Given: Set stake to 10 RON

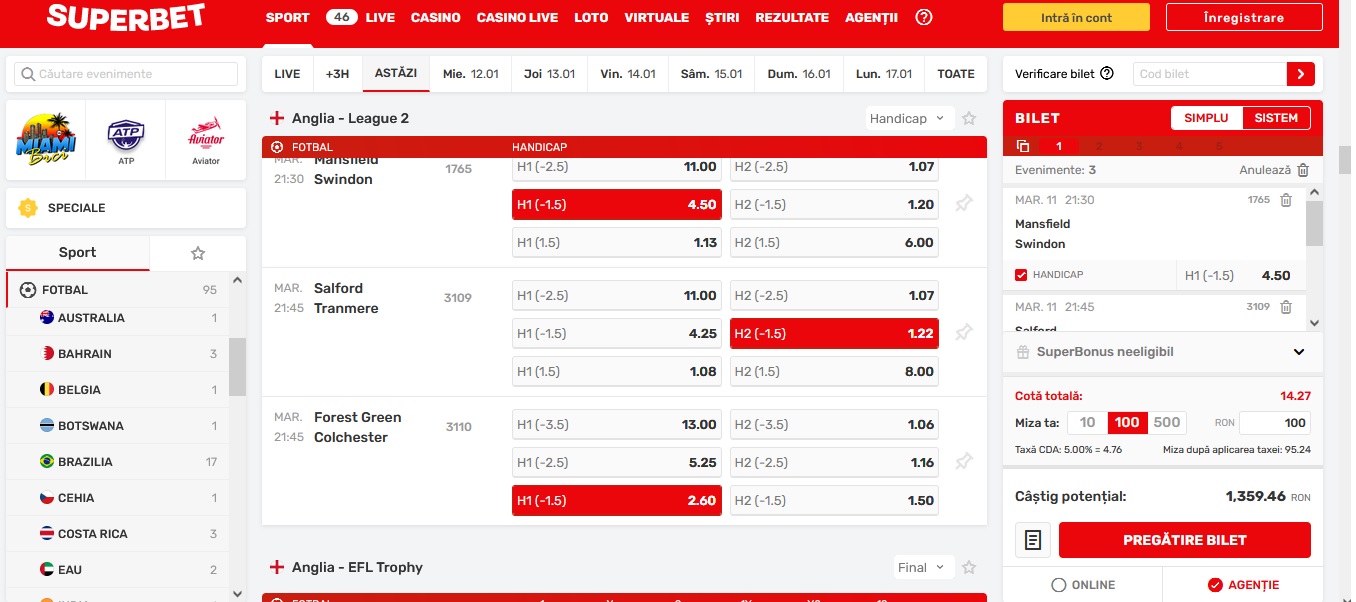Looking at the screenshot, I should tap(1087, 422).
